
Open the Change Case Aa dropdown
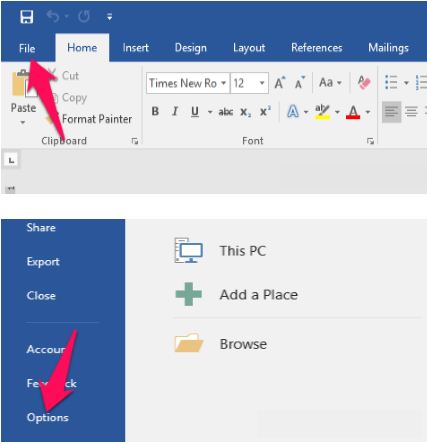coord(330,82)
